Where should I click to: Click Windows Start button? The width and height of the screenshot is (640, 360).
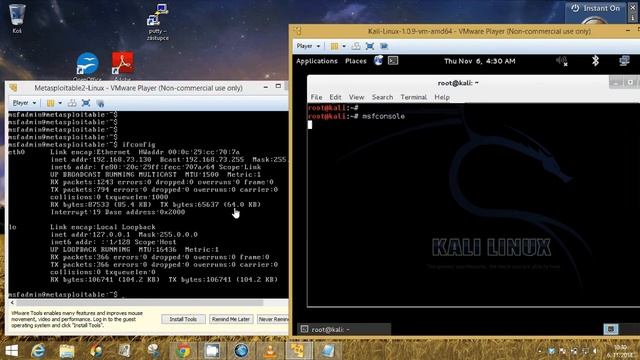tap(11, 351)
